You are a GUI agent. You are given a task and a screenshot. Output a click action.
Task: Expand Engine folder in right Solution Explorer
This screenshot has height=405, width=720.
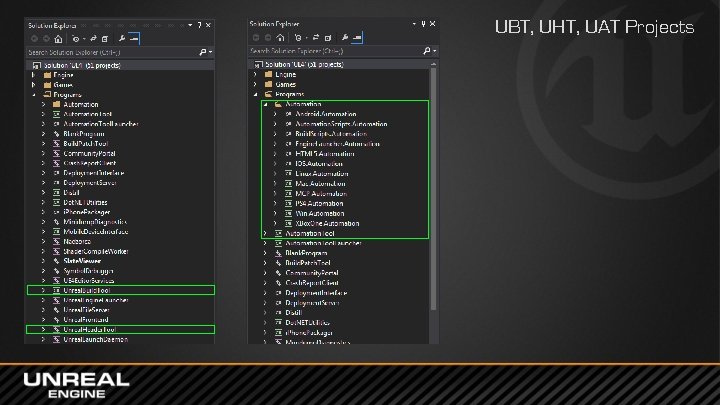pos(256,74)
